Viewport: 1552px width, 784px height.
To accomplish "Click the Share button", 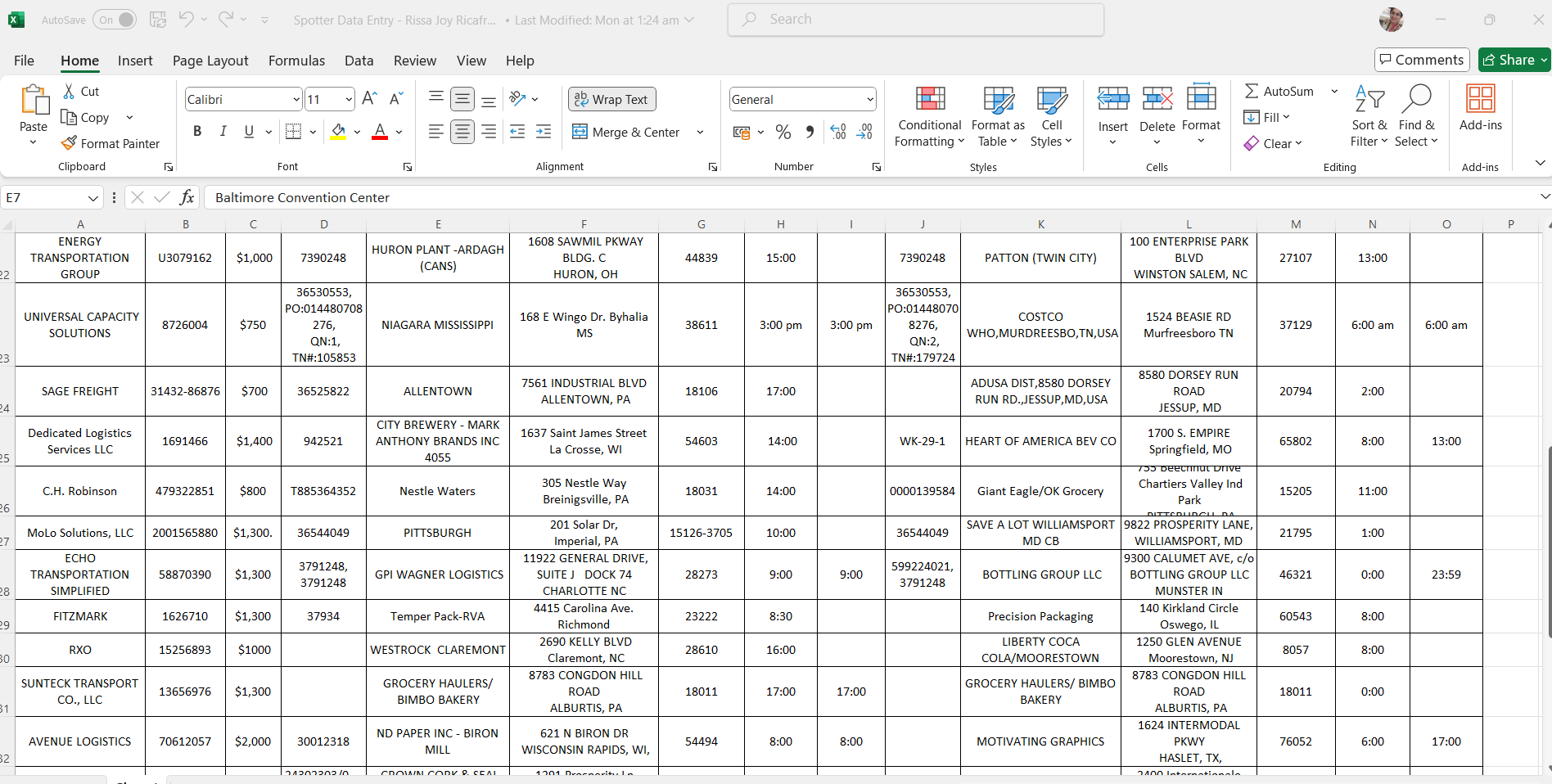I will (1514, 60).
